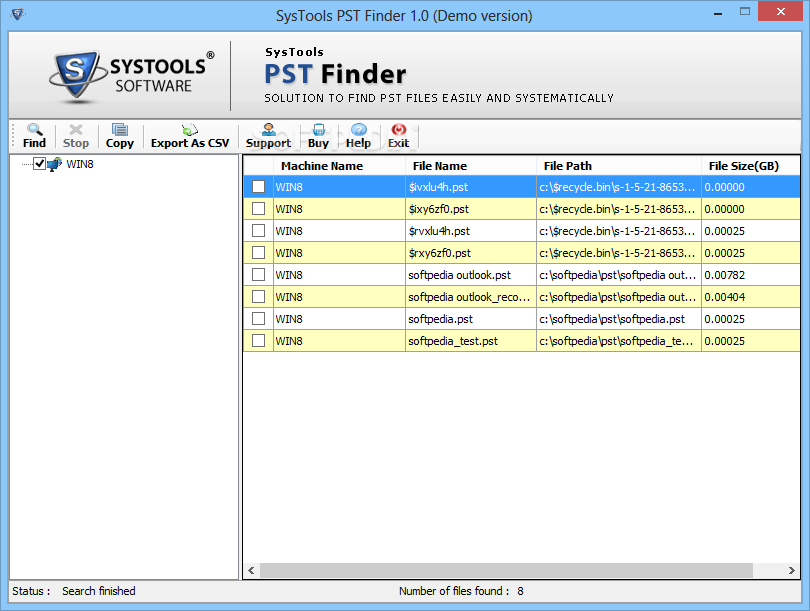Viewport: 810px width, 611px height.
Task: Click the PST Finder product title
Action: tap(335, 74)
